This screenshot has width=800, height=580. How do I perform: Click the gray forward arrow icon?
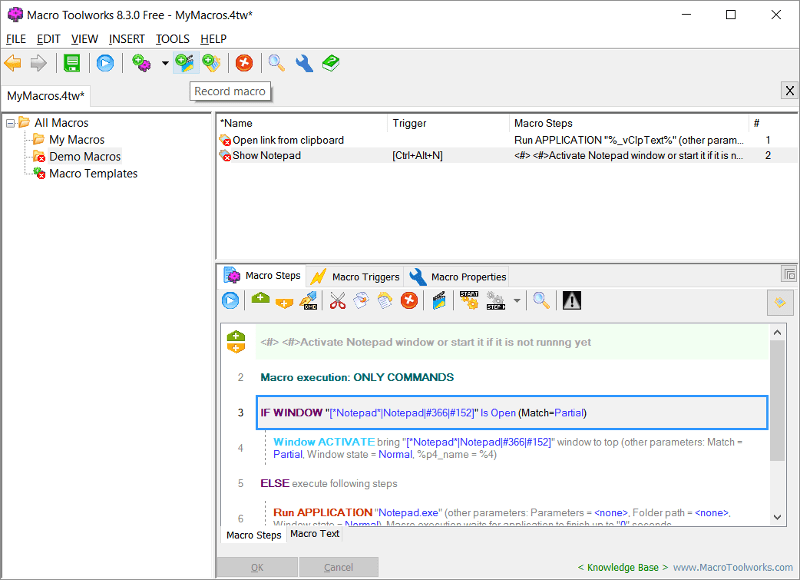coord(39,63)
